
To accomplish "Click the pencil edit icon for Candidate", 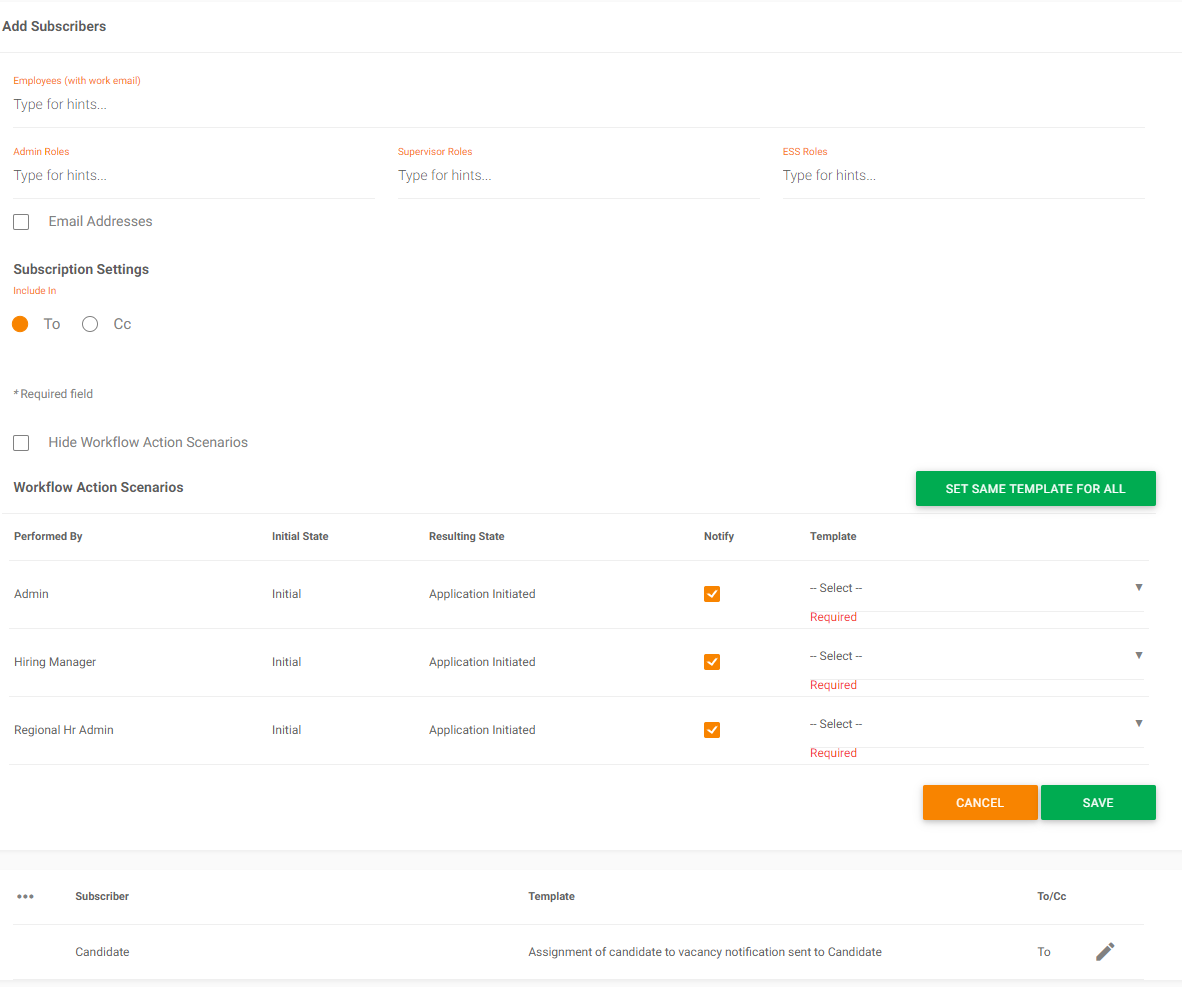I will [1104, 952].
